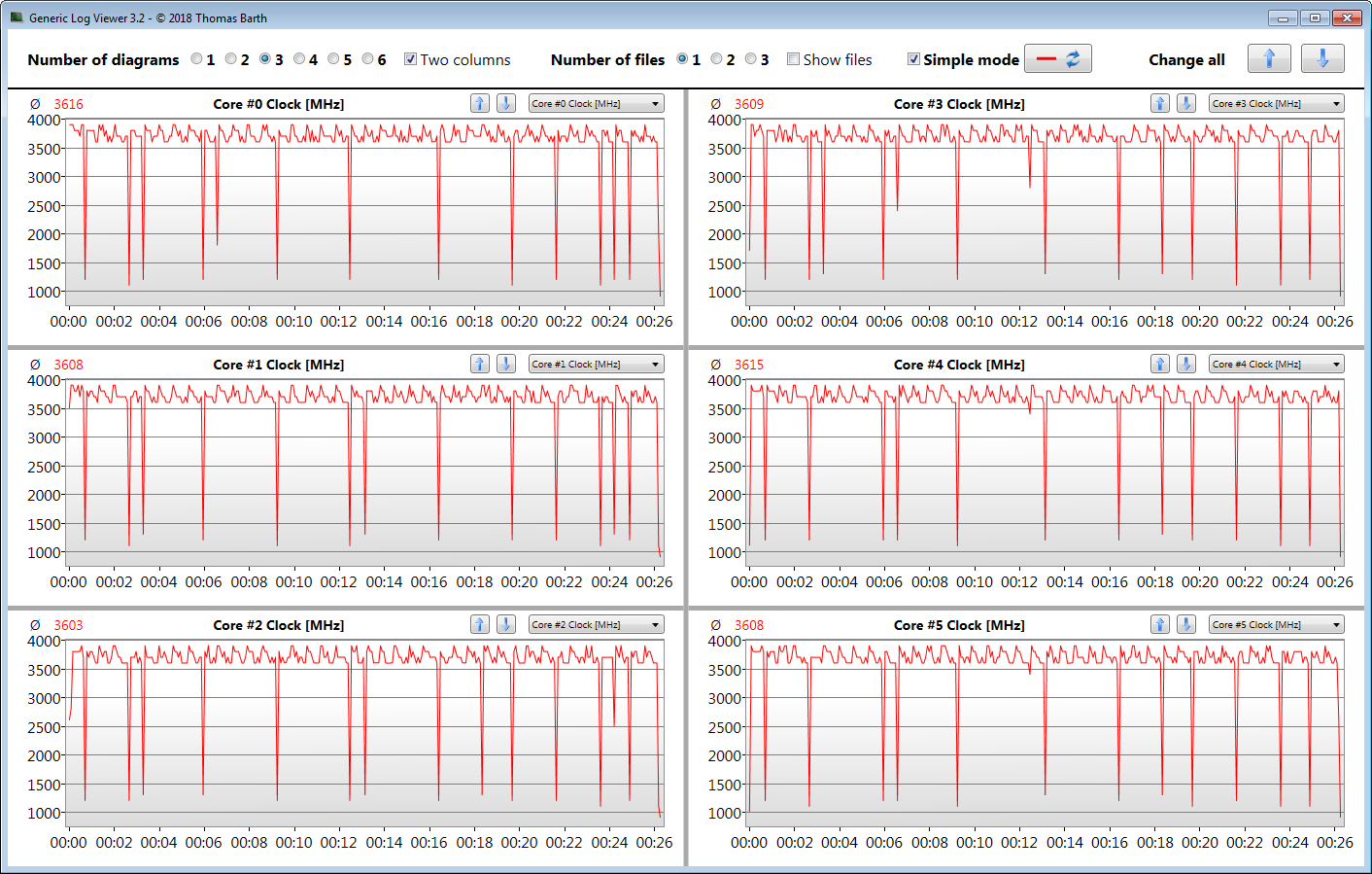Click the Core #5 Clock [MHz] chart title
Screen dimensions: 1372x874
click(x=959, y=625)
